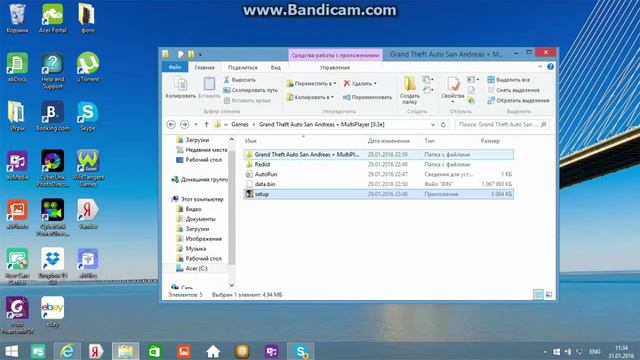The width and height of the screenshot is (640, 360).
Task: Click the Средства работы с приложениями tab header
Action: (x=336, y=55)
